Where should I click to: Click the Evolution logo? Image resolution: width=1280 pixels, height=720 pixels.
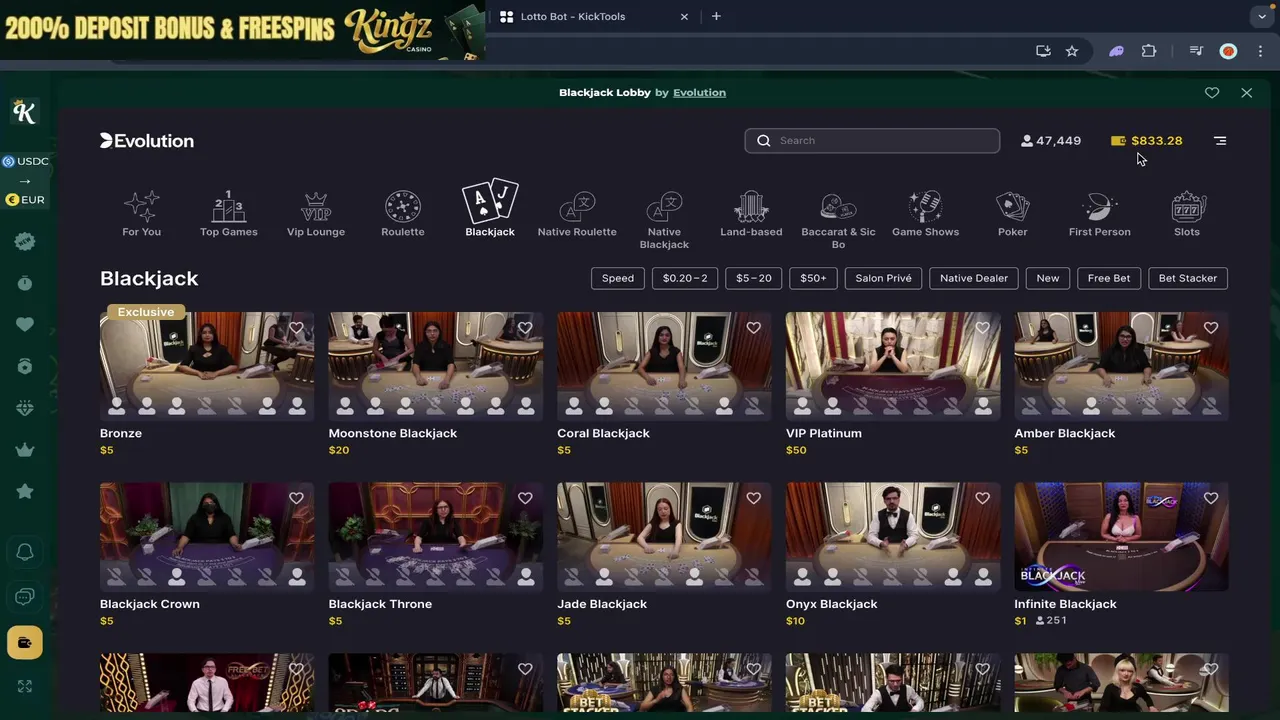(x=147, y=141)
